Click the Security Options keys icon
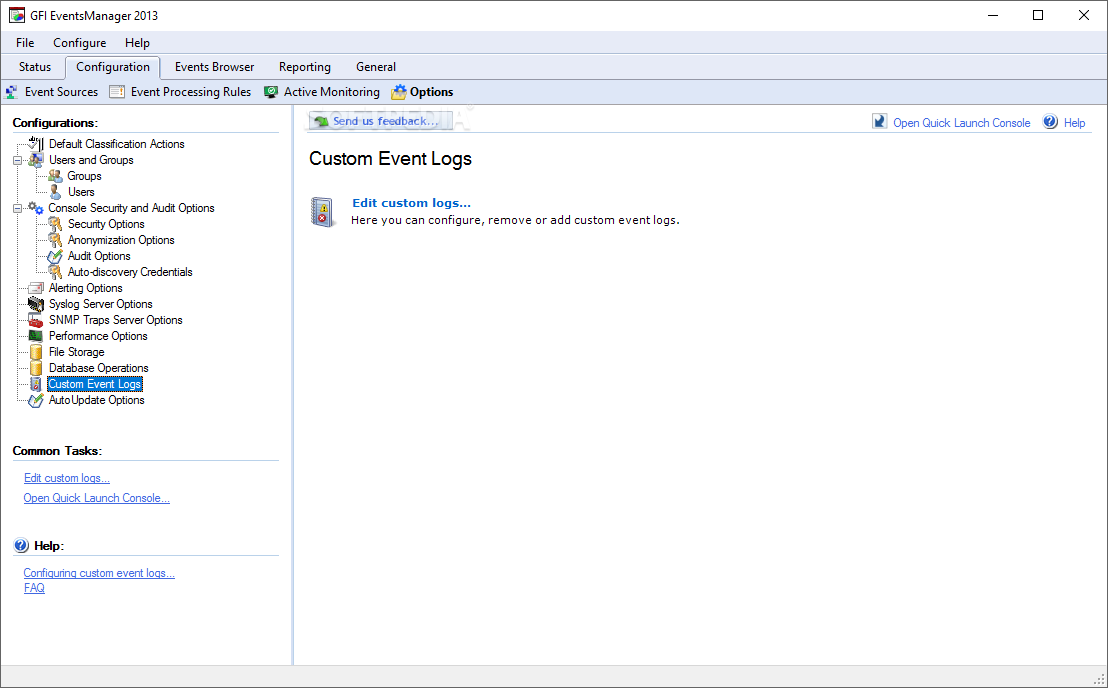The width and height of the screenshot is (1108, 688). coord(55,224)
